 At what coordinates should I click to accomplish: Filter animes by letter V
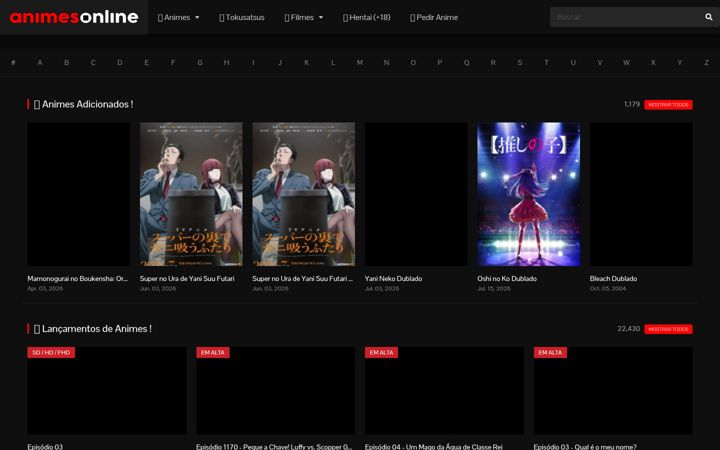(599, 62)
